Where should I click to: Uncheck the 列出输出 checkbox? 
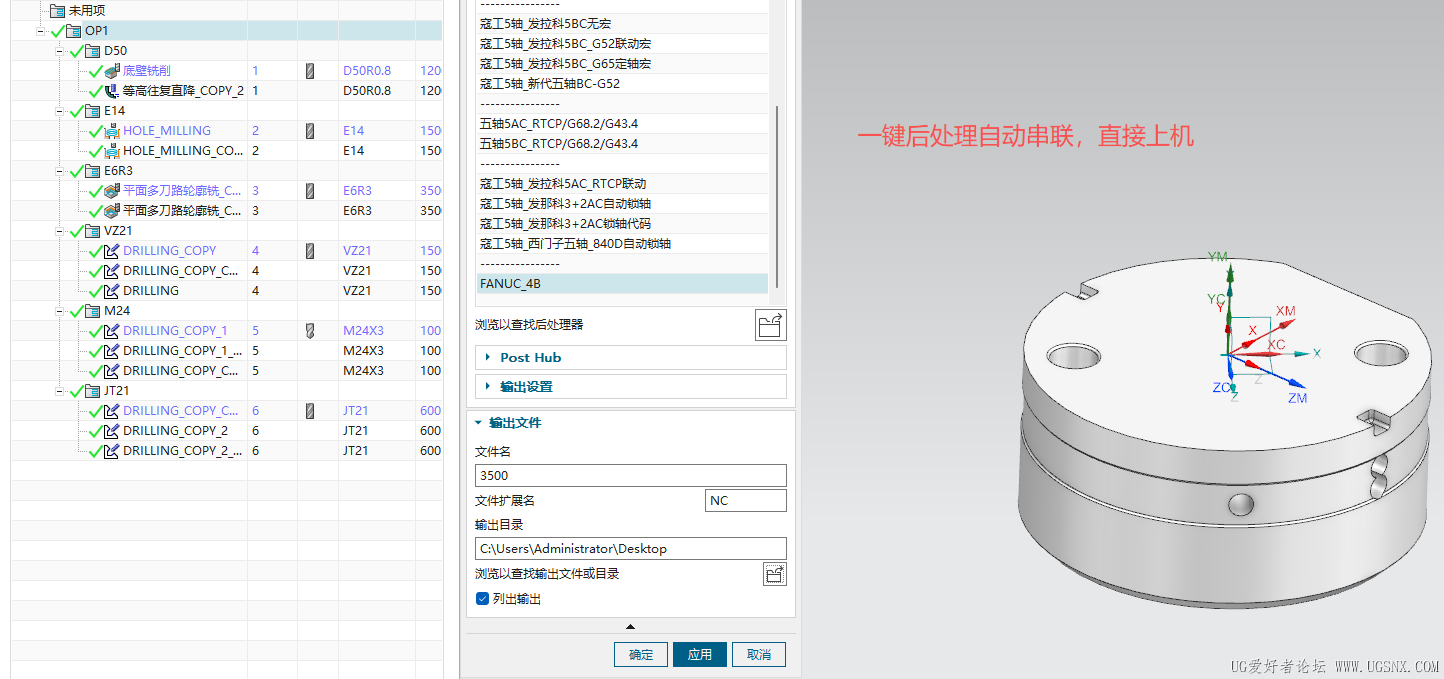(483, 599)
